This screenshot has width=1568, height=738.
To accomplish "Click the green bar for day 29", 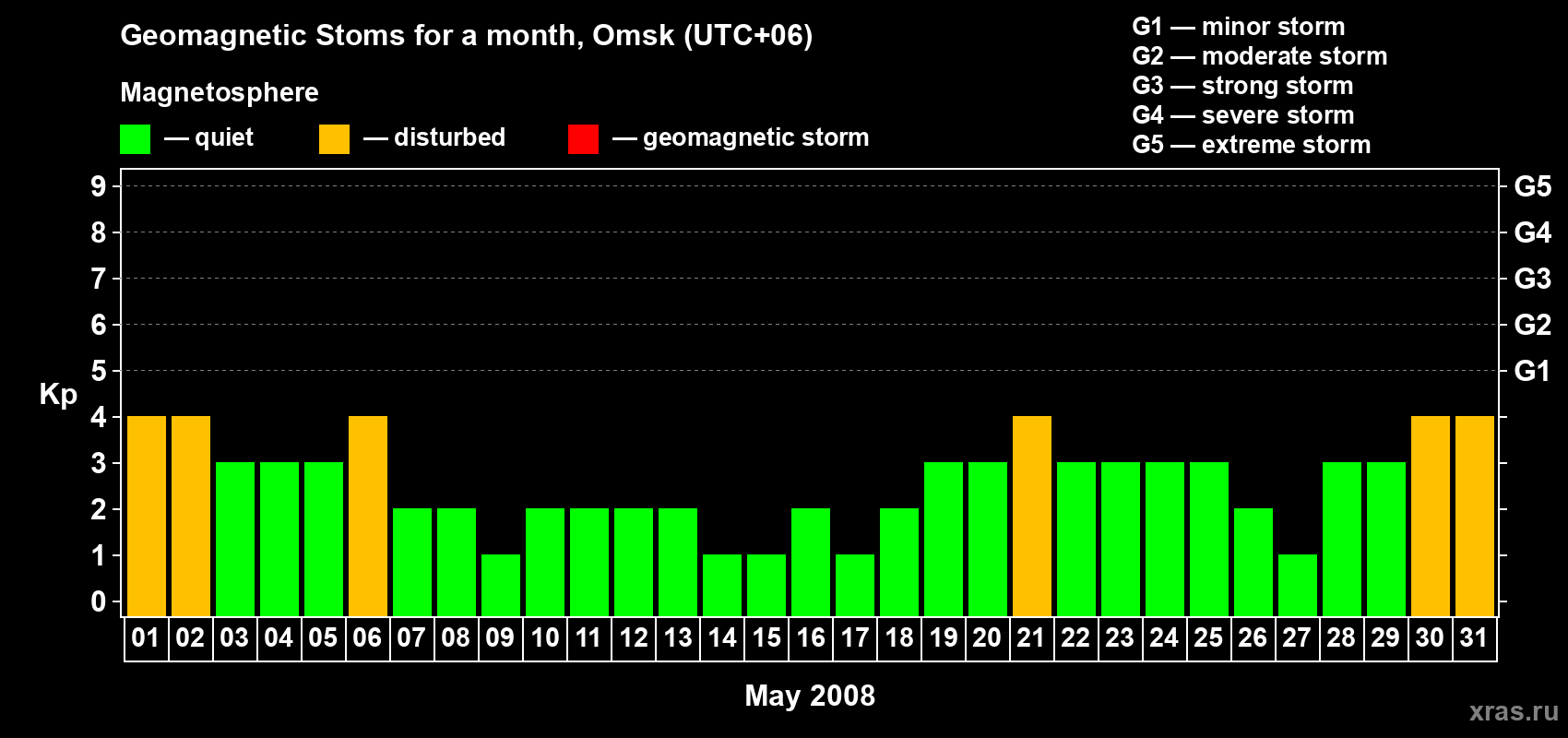I will 1386,540.
